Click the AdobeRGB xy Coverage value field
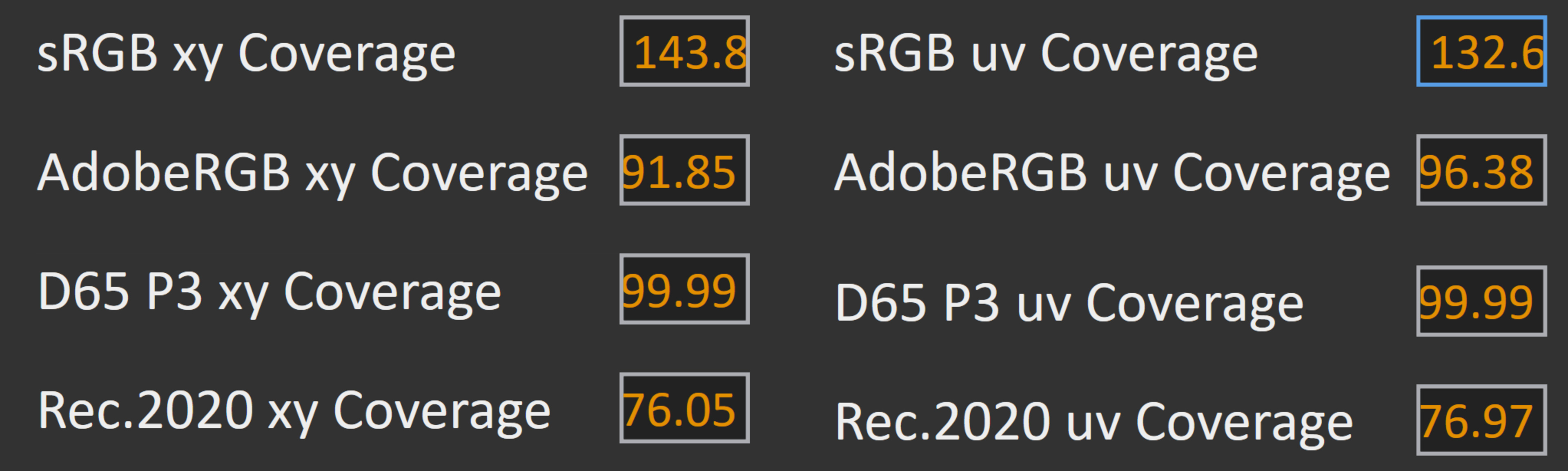This screenshot has height=471, width=1568. coord(684,170)
